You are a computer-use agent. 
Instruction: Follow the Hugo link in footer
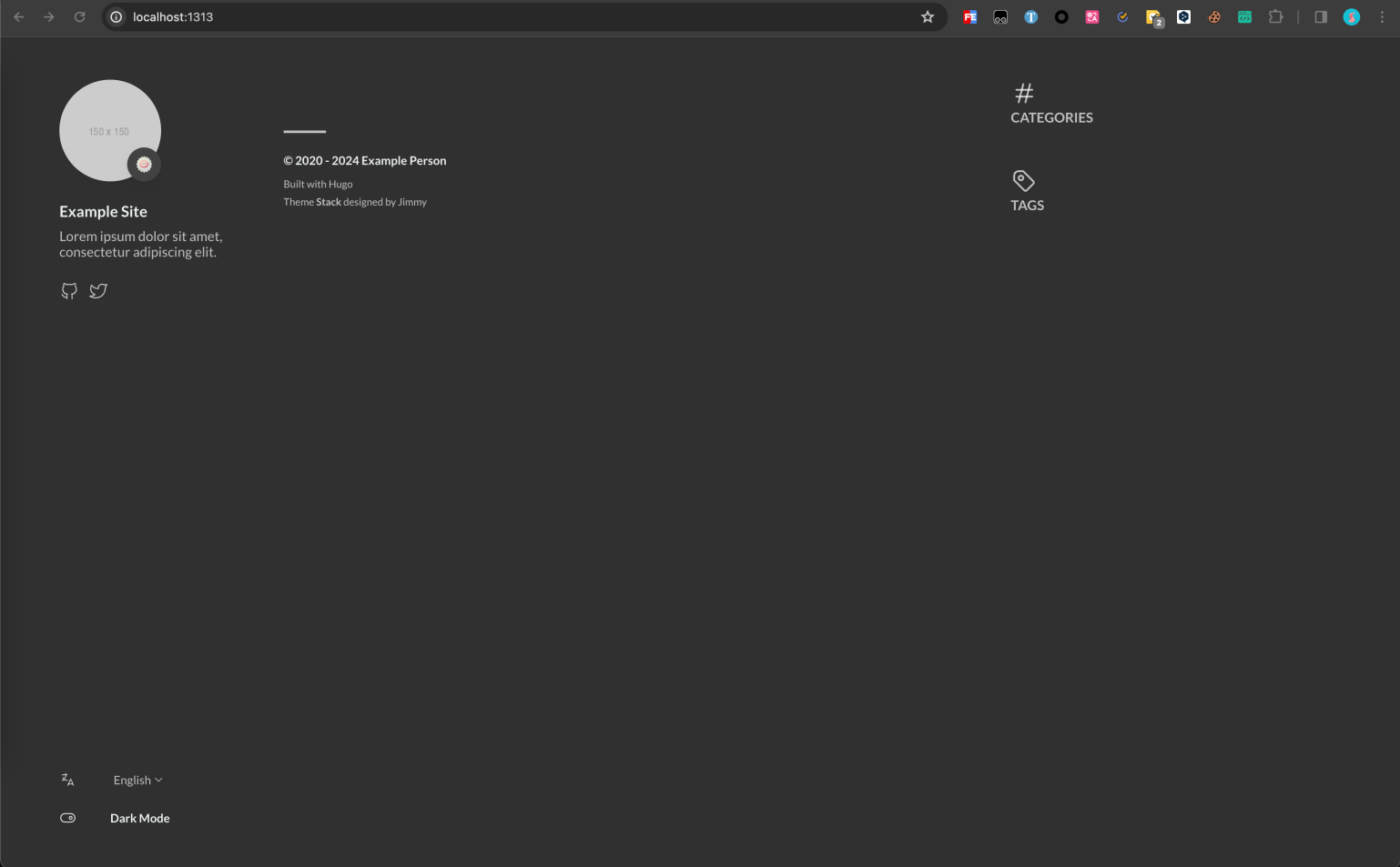[340, 184]
